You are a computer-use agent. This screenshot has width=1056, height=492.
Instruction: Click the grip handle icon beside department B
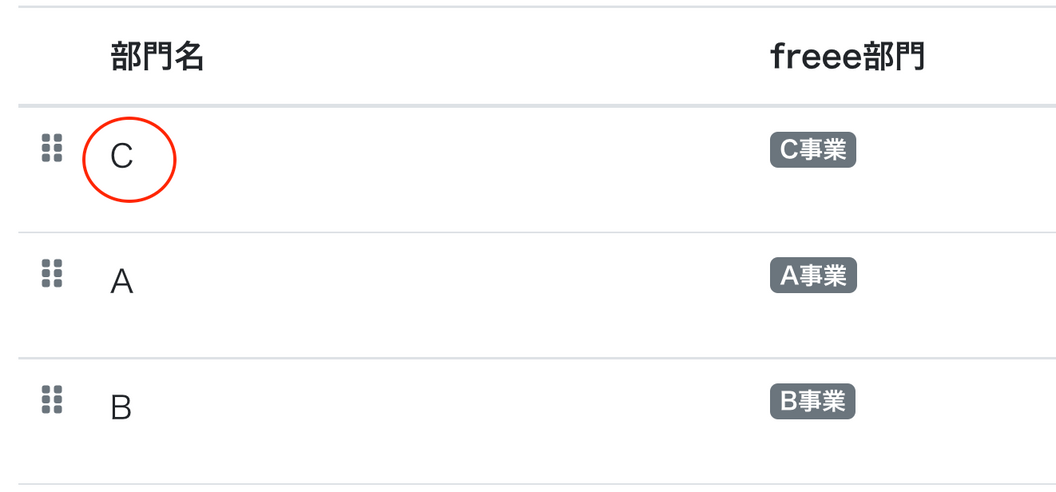[52, 400]
